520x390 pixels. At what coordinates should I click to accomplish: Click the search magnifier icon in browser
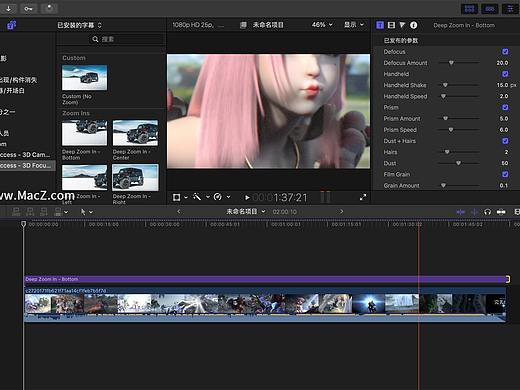[x=95, y=39]
